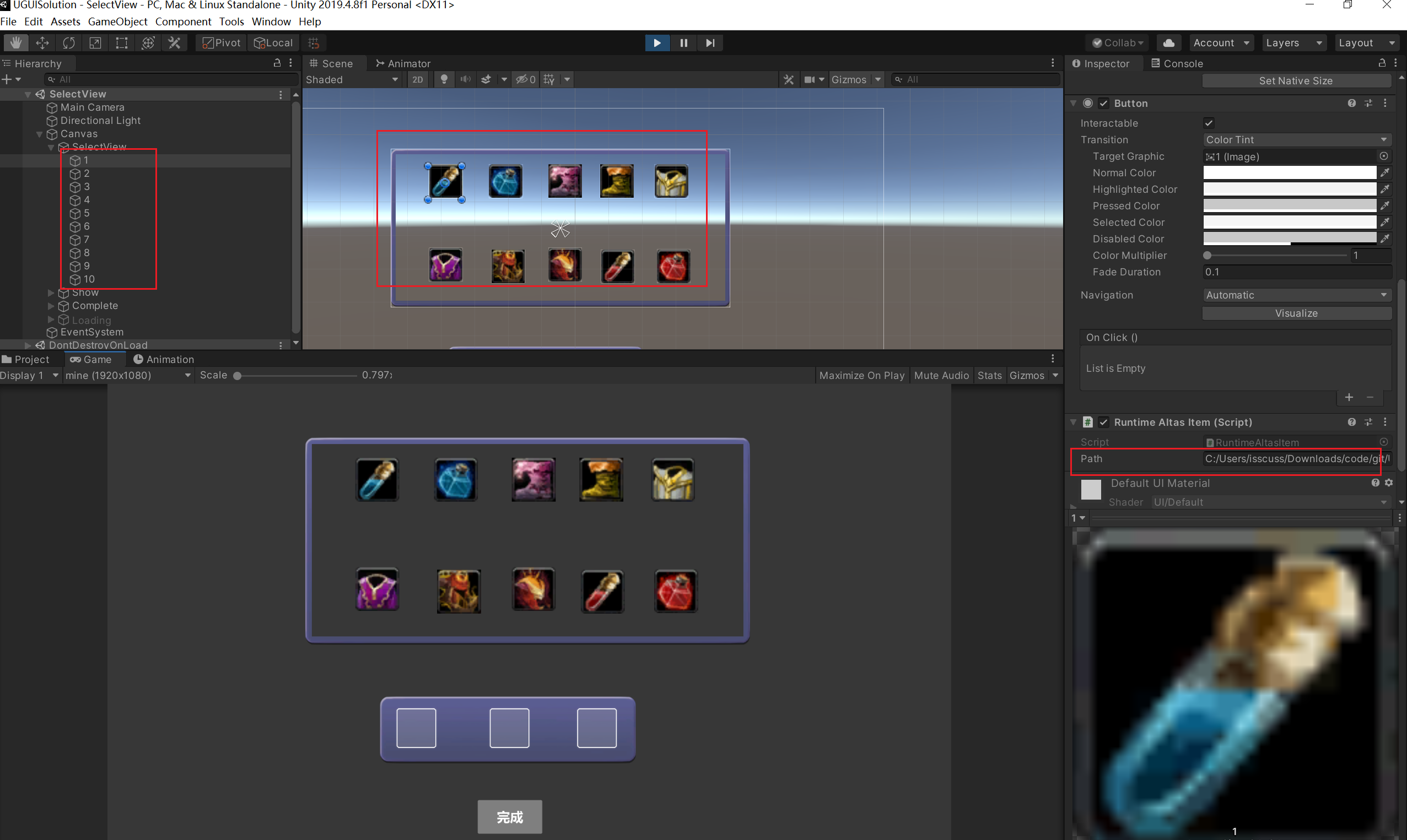Select the Rotate tool
This screenshot has height=840, width=1407.
tap(68, 43)
